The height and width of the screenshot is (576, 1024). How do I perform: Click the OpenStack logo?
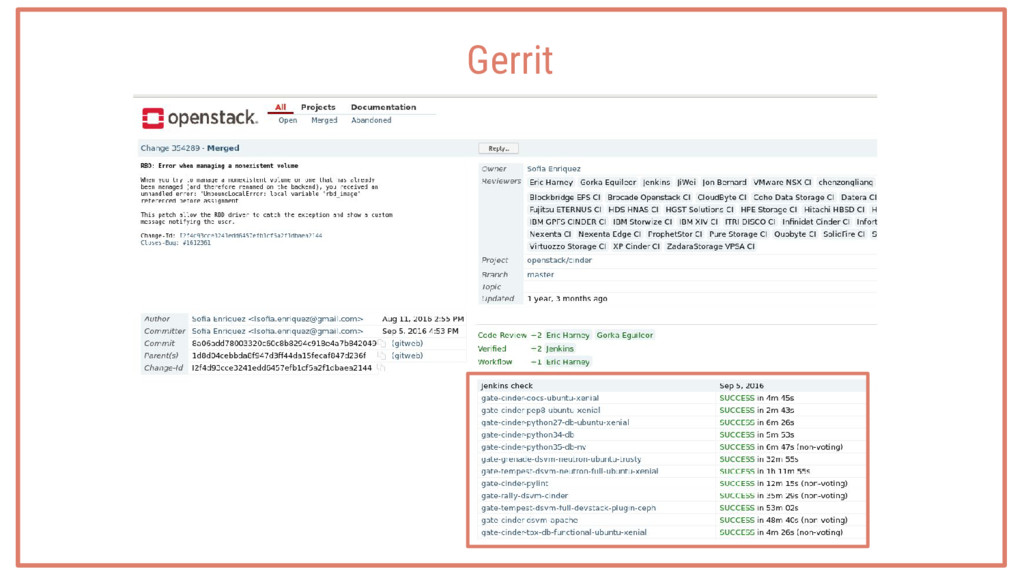[x=200, y=118]
